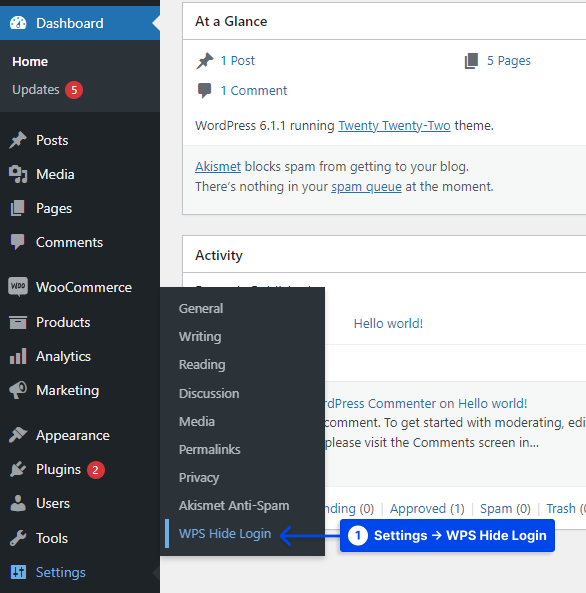Open the Analytics menu label
This screenshot has width=586, height=593.
(63, 356)
